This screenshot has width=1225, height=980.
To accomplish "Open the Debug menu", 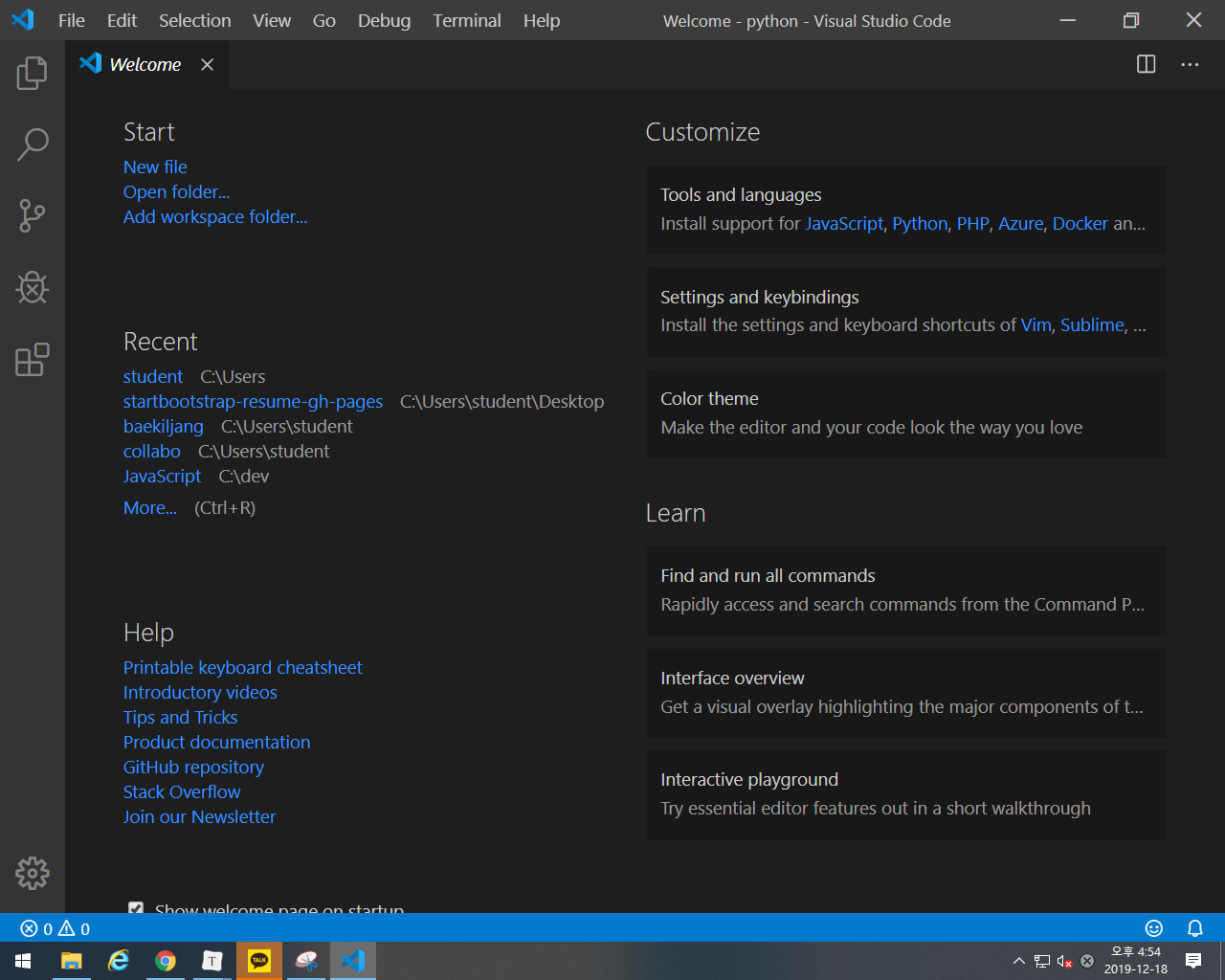I will tap(384, 20).
